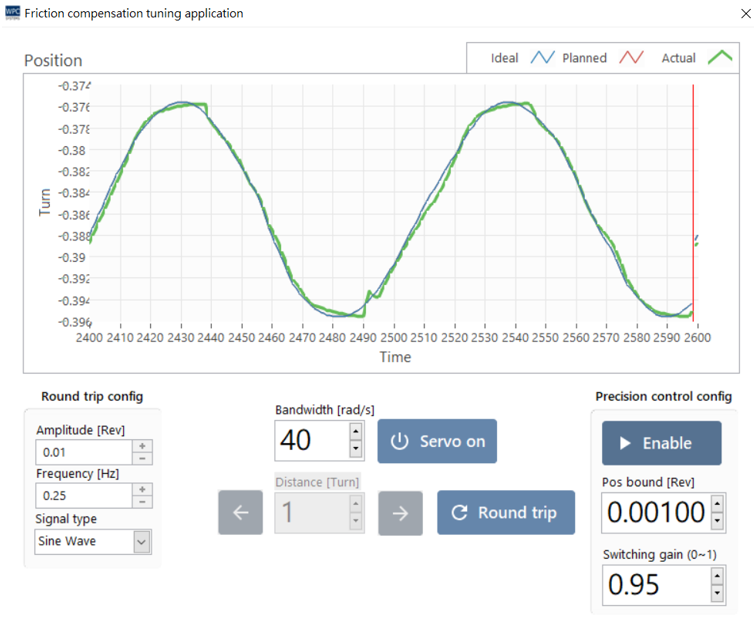Decrease Switching gain with down arrow

[717, 594]
